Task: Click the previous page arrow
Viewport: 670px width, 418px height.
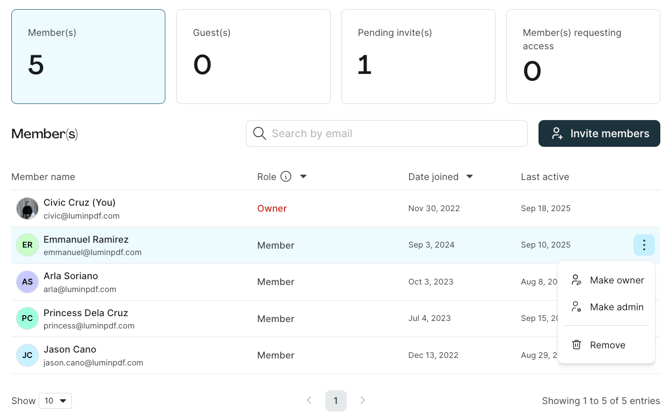Action: point(309,401)
